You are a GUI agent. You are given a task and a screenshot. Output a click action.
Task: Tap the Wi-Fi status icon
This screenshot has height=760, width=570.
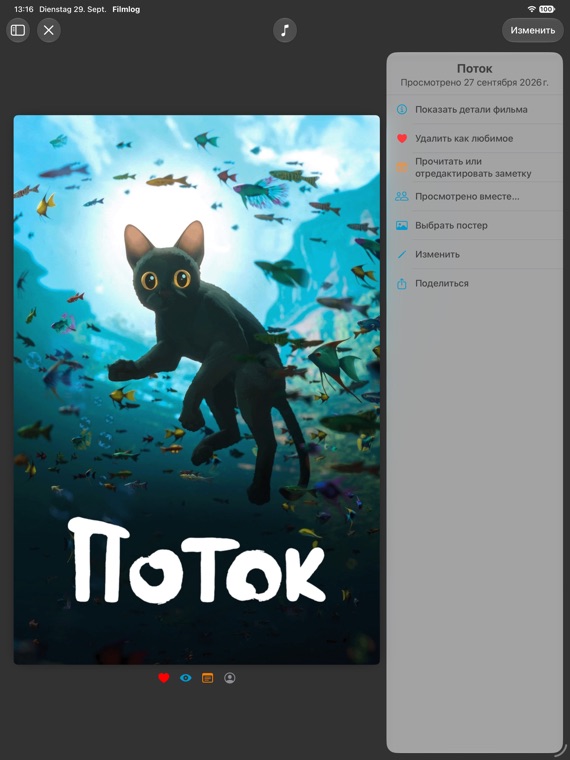tap(531, 9)
